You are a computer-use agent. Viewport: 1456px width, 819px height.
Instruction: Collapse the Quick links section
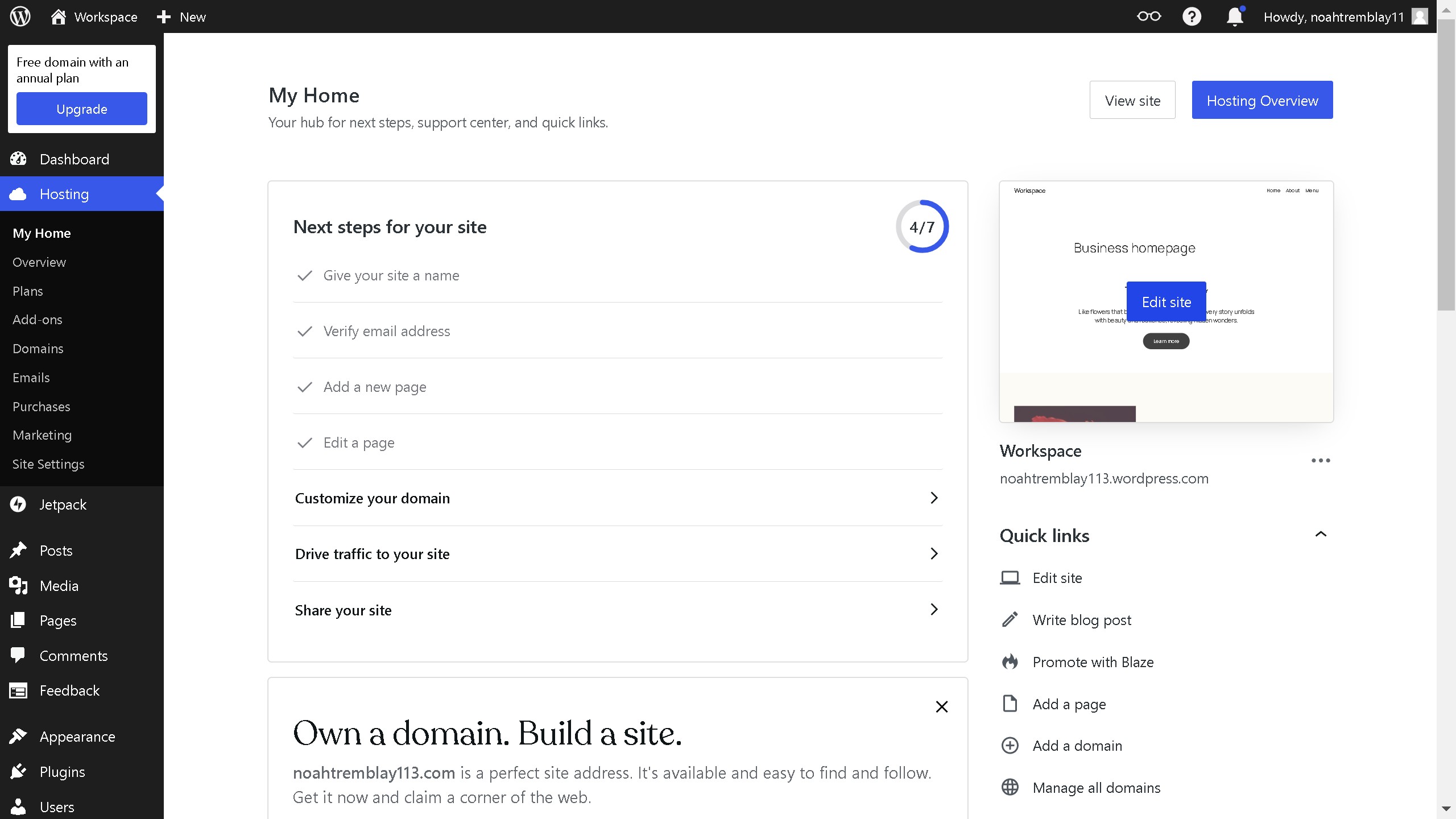pyautogui.click(x=1321, y=533)
